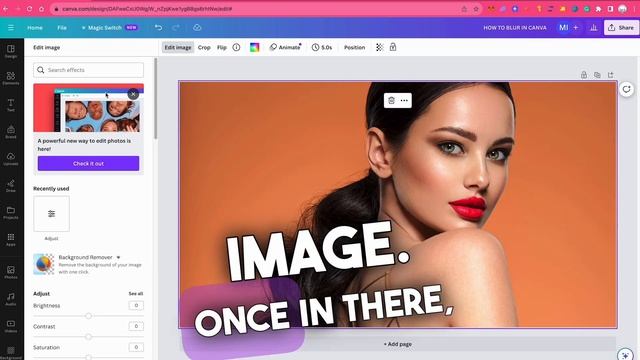Screen dimensions: 640x360
Task: Click the trash icon above image
Action: (391, 100)
